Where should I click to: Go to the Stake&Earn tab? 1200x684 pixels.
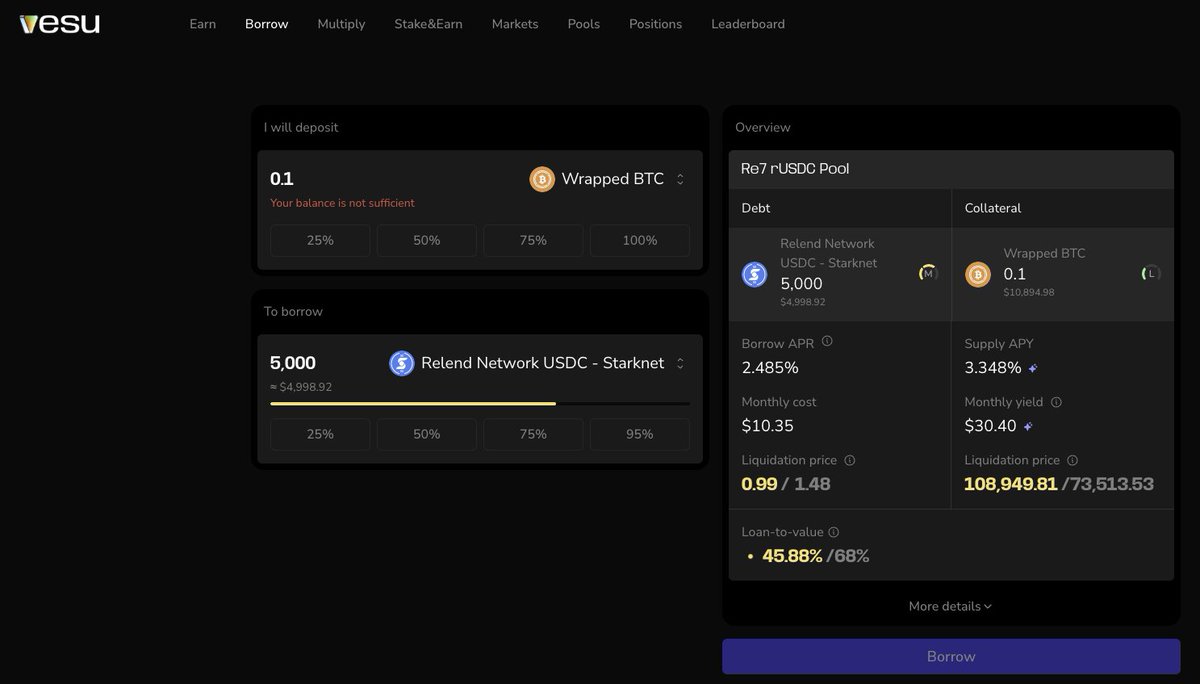428,23
